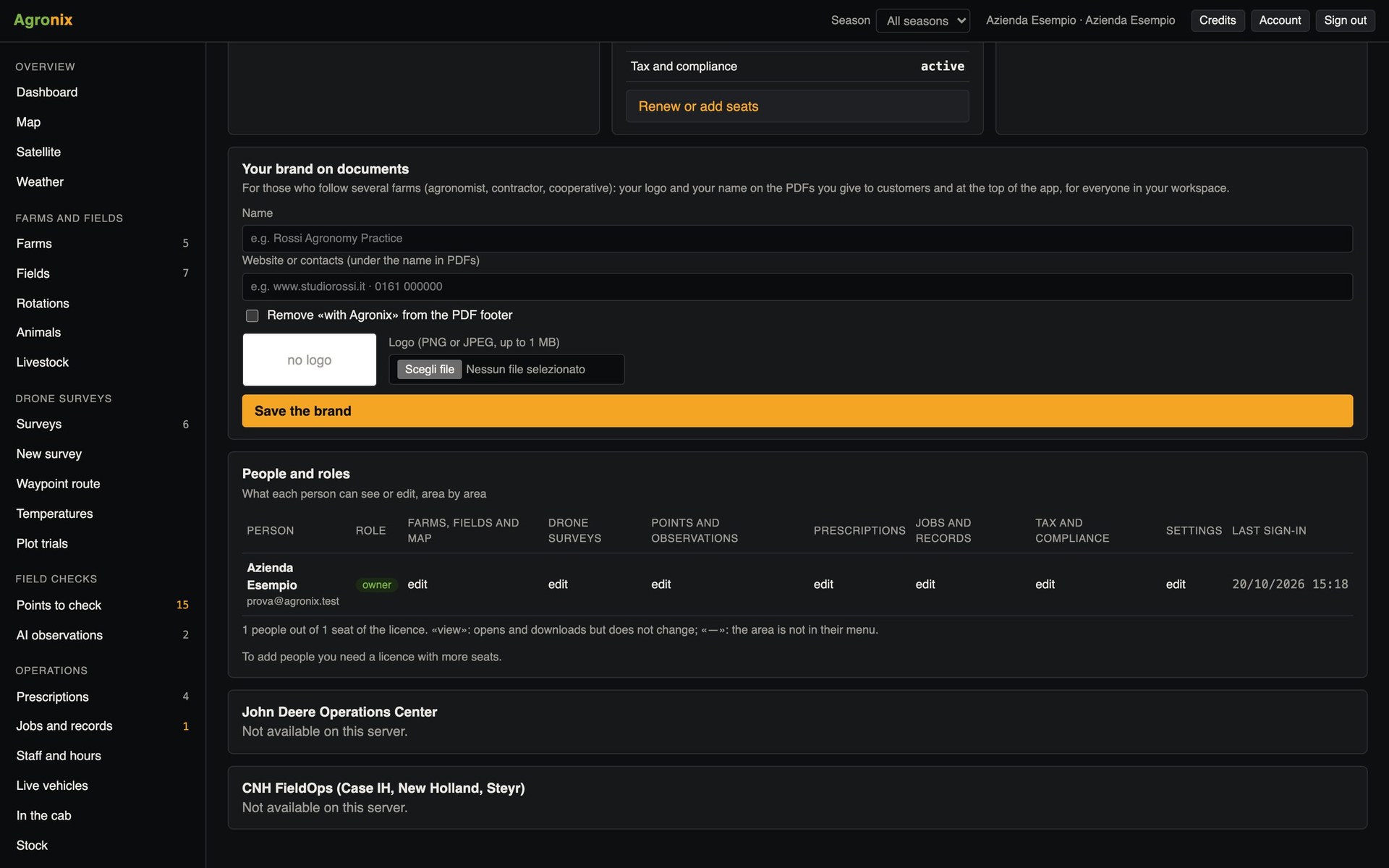Click Renew or add seats link
1389x868 pixels.
pos(797,106)
